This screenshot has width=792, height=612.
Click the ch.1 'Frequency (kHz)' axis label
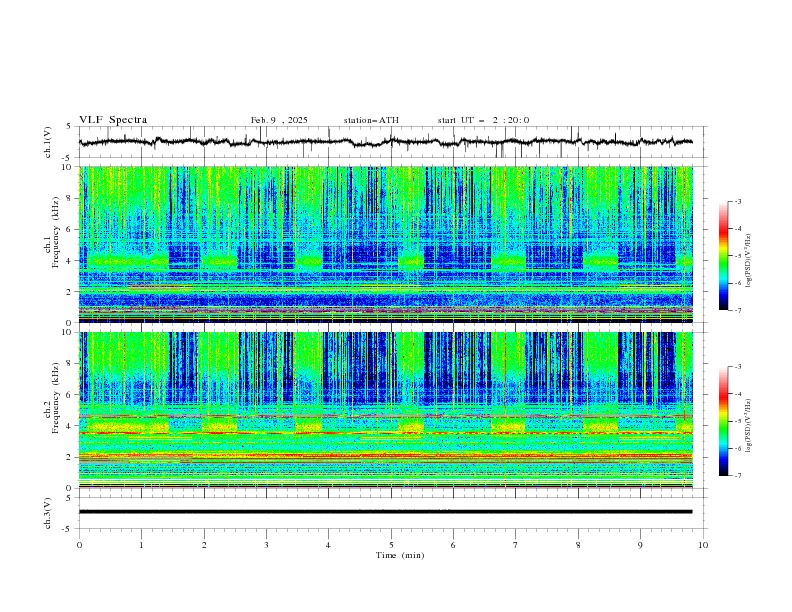(x=56, y=233)
